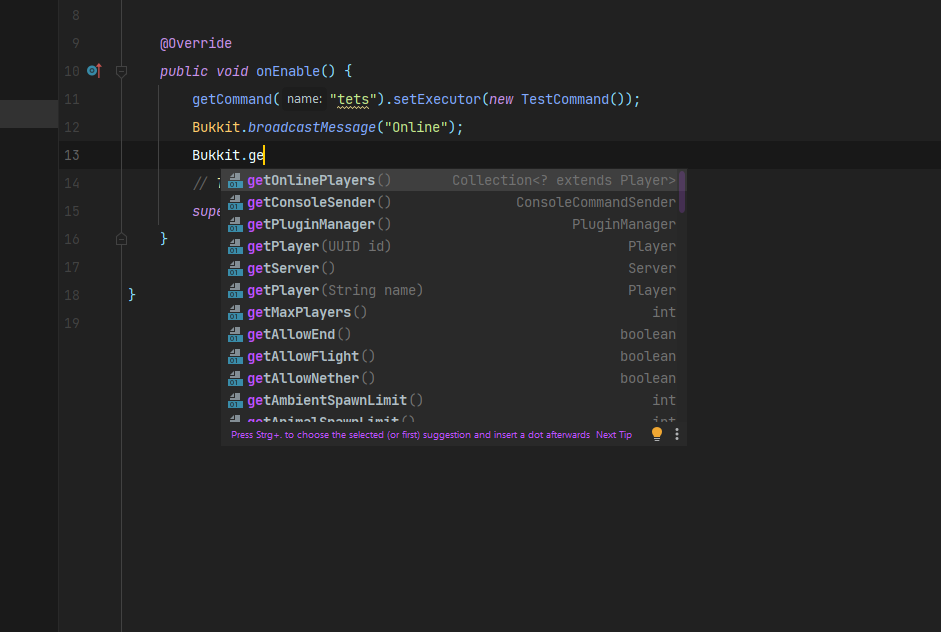This screenshot has width=941, height=632.
Task: Choose getConsoleSender() suggestion
Action: (x=319, y=202)
